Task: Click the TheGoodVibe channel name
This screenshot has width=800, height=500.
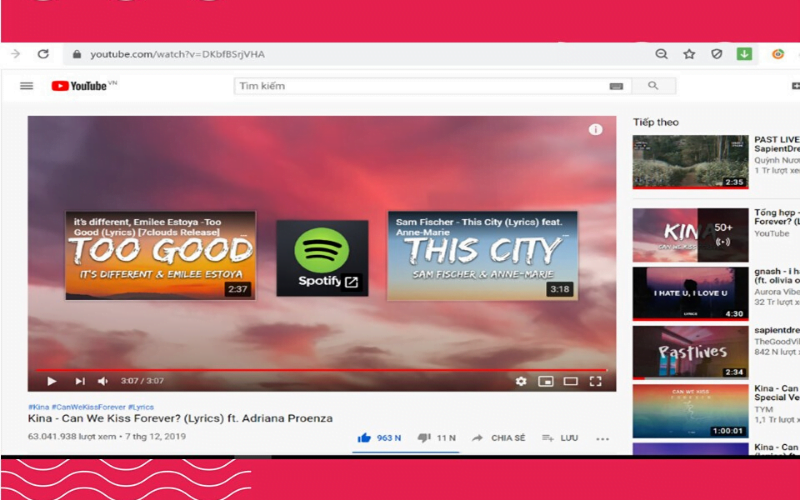Action: tap(777, 342)
